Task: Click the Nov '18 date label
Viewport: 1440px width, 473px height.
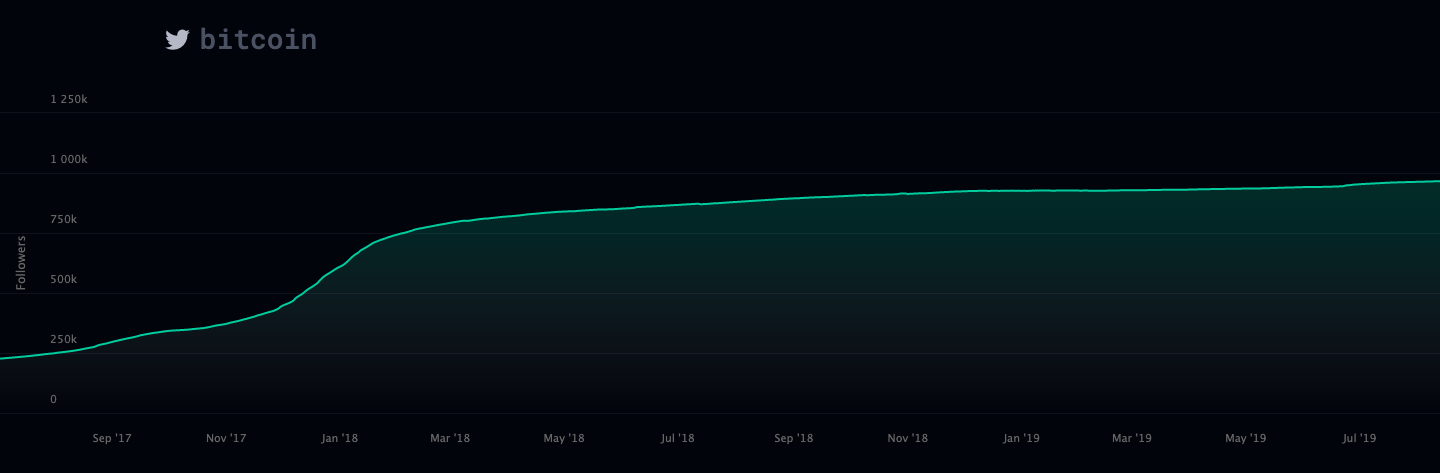Action: coord(907,438)
